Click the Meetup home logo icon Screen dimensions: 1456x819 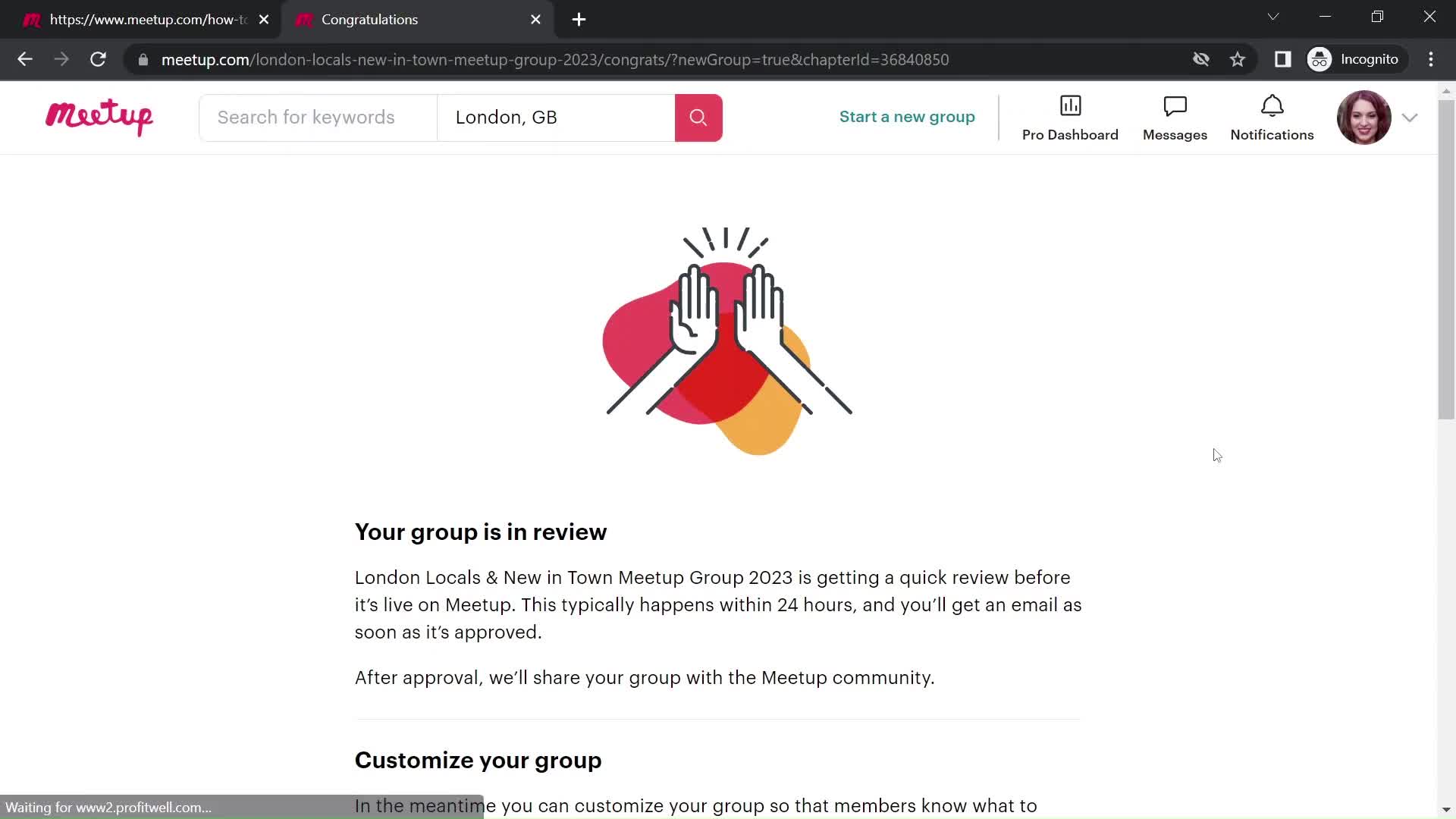[99, 117]
